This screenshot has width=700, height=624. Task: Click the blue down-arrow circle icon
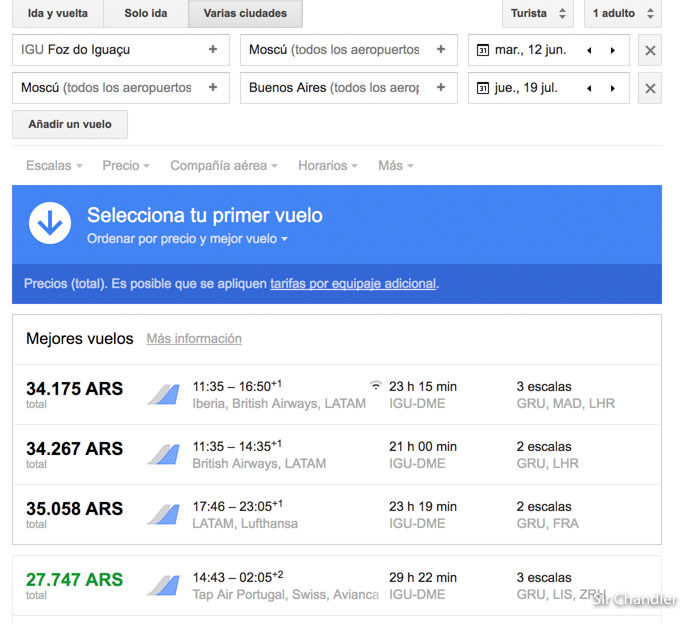[50, 223]
